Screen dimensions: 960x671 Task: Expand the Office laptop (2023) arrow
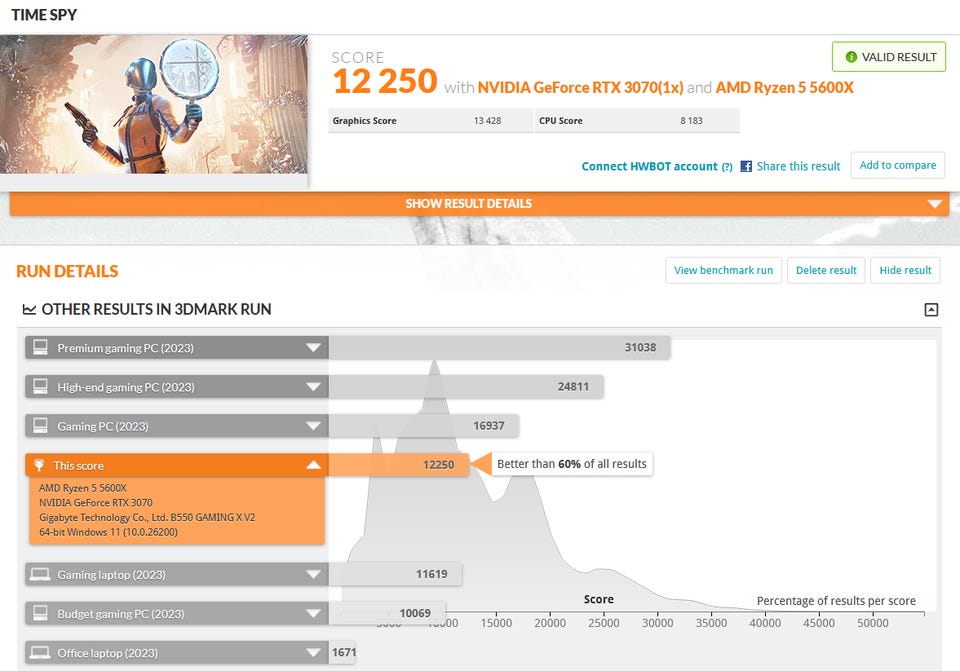pyautogui.click(x=313, y=653)
